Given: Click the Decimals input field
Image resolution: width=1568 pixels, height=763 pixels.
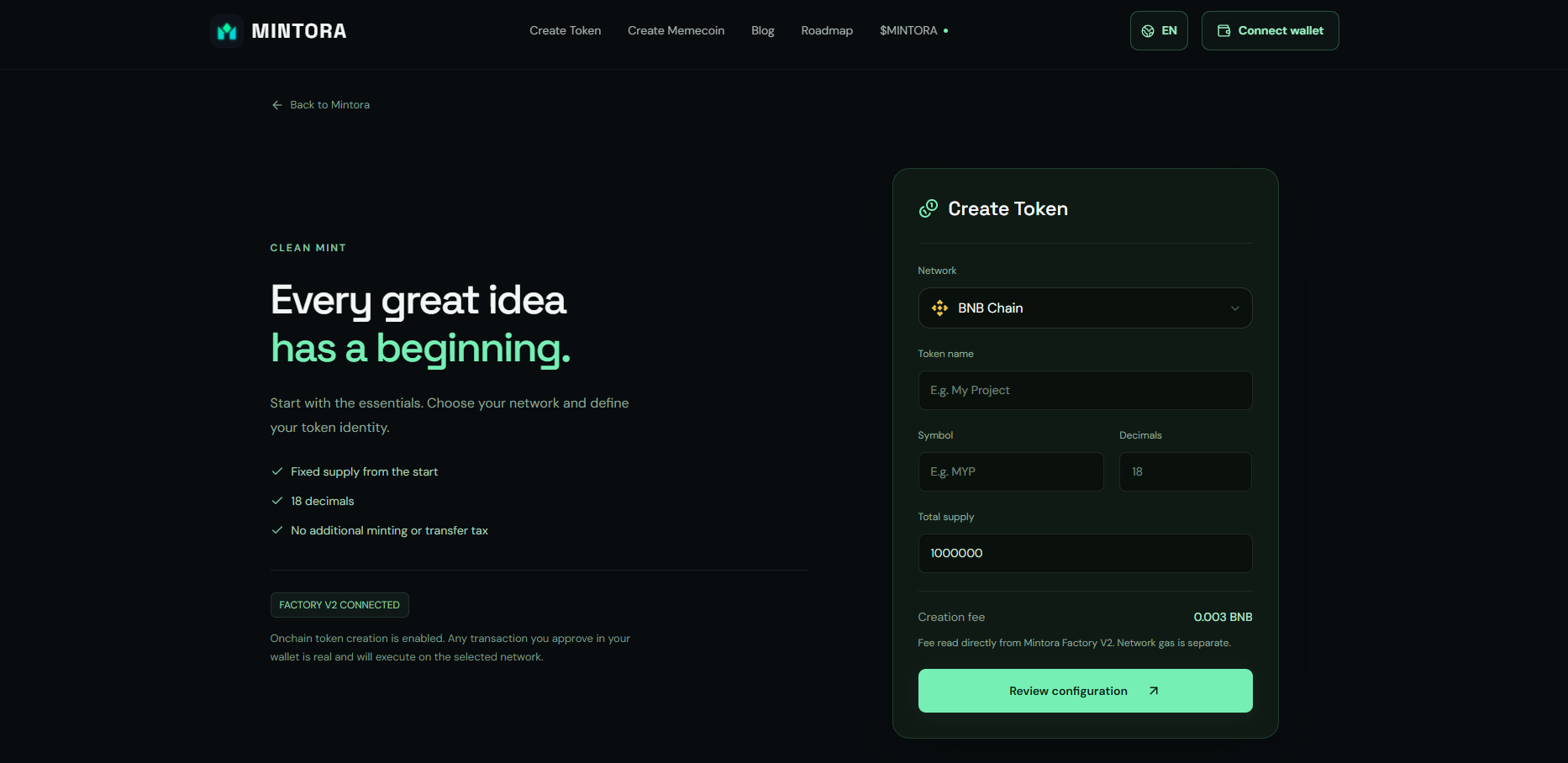Looking at the screenshot, I should click(x=1185, y=472).
